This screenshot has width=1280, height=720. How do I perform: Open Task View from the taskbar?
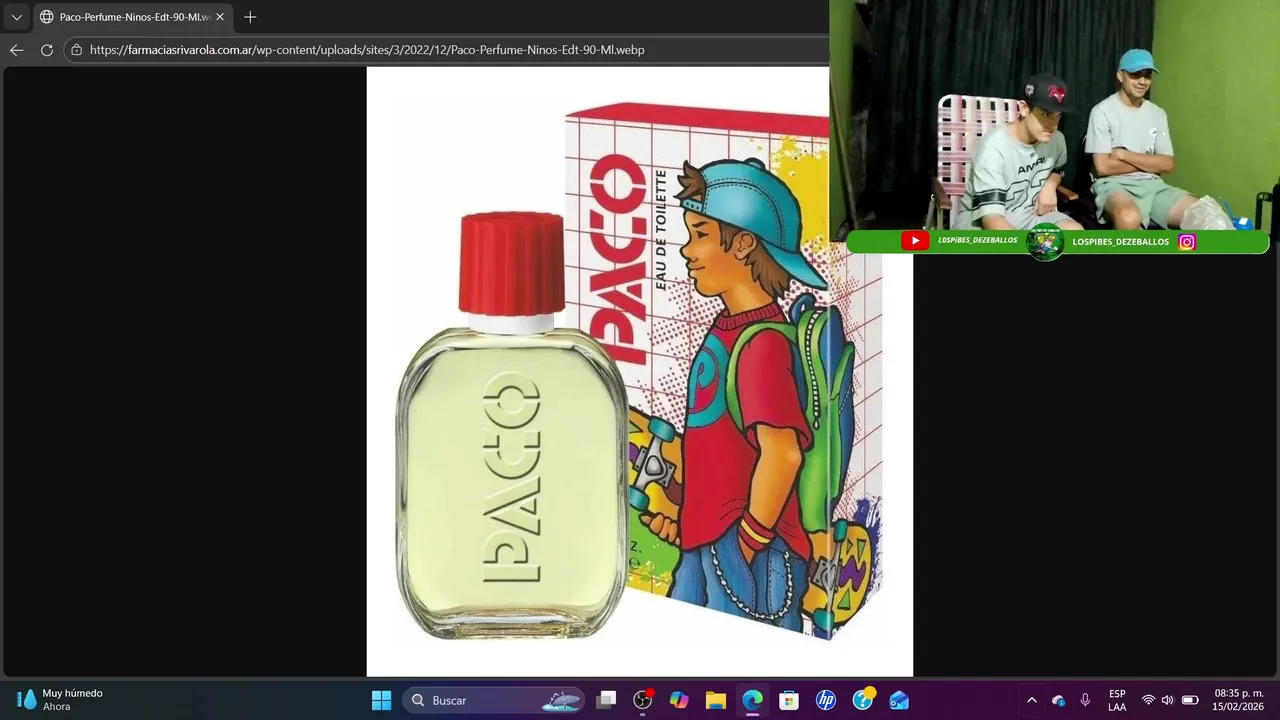click(606, 700)
